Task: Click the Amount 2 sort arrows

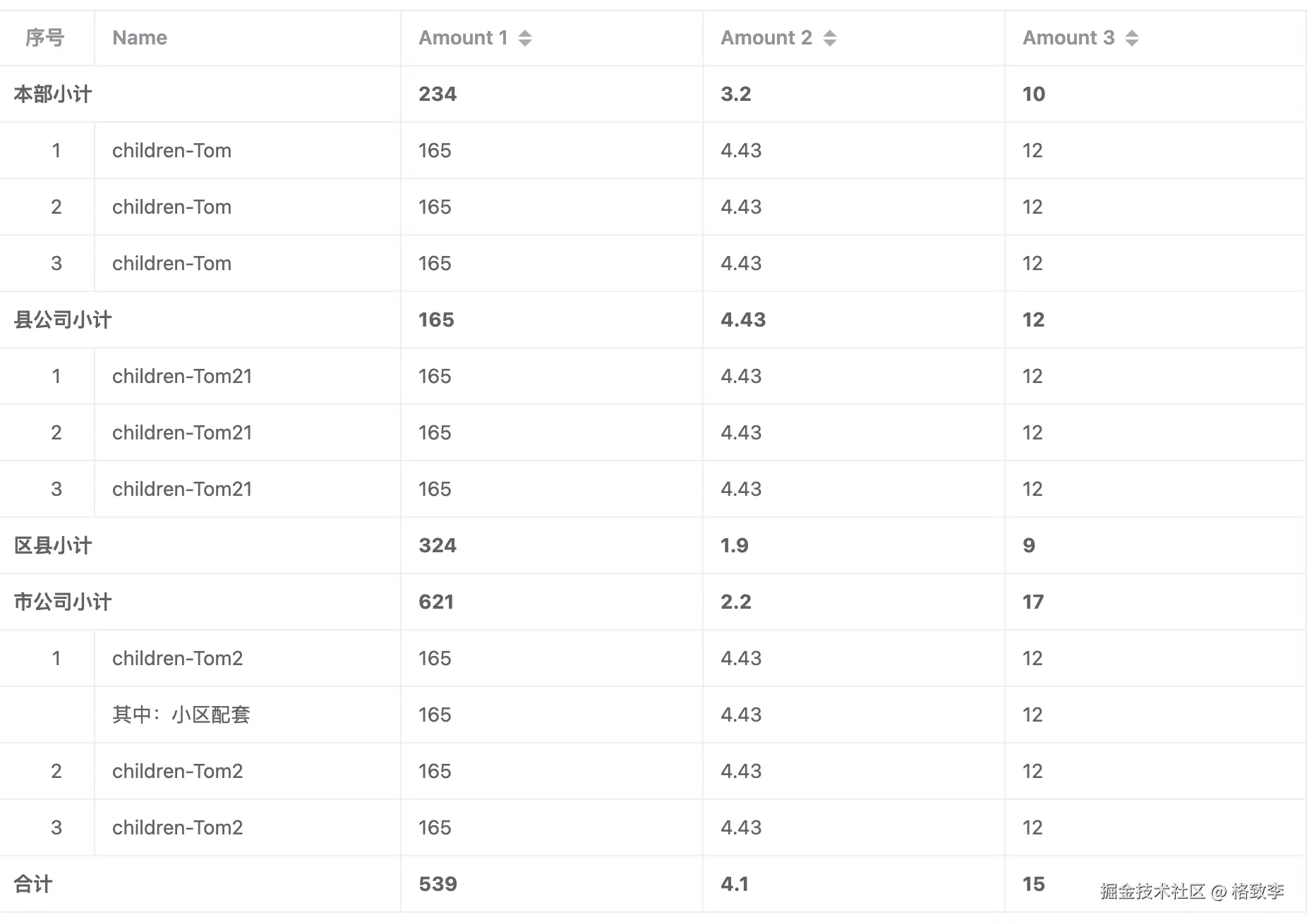Action: point(830,38)
